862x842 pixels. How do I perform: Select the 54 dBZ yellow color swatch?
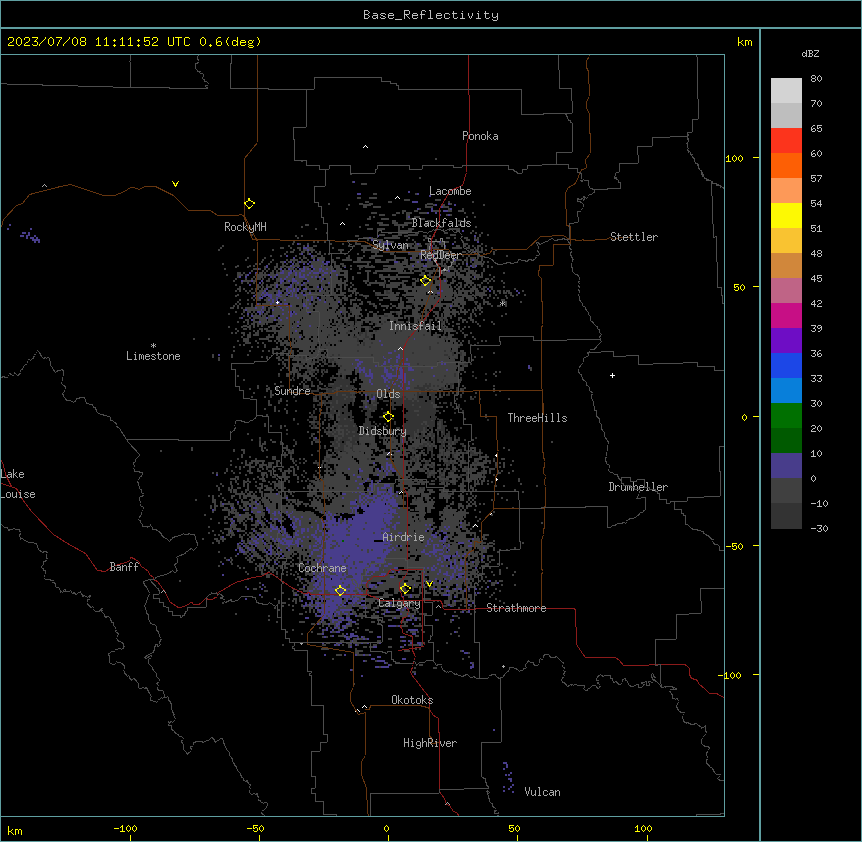pos(786,215)
